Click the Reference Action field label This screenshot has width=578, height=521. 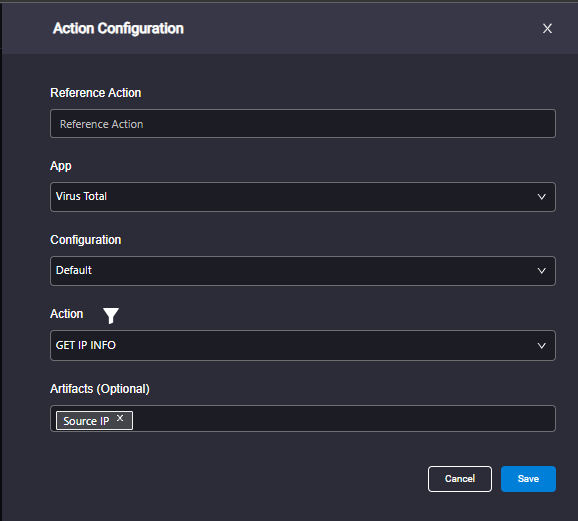click(95, 93)
